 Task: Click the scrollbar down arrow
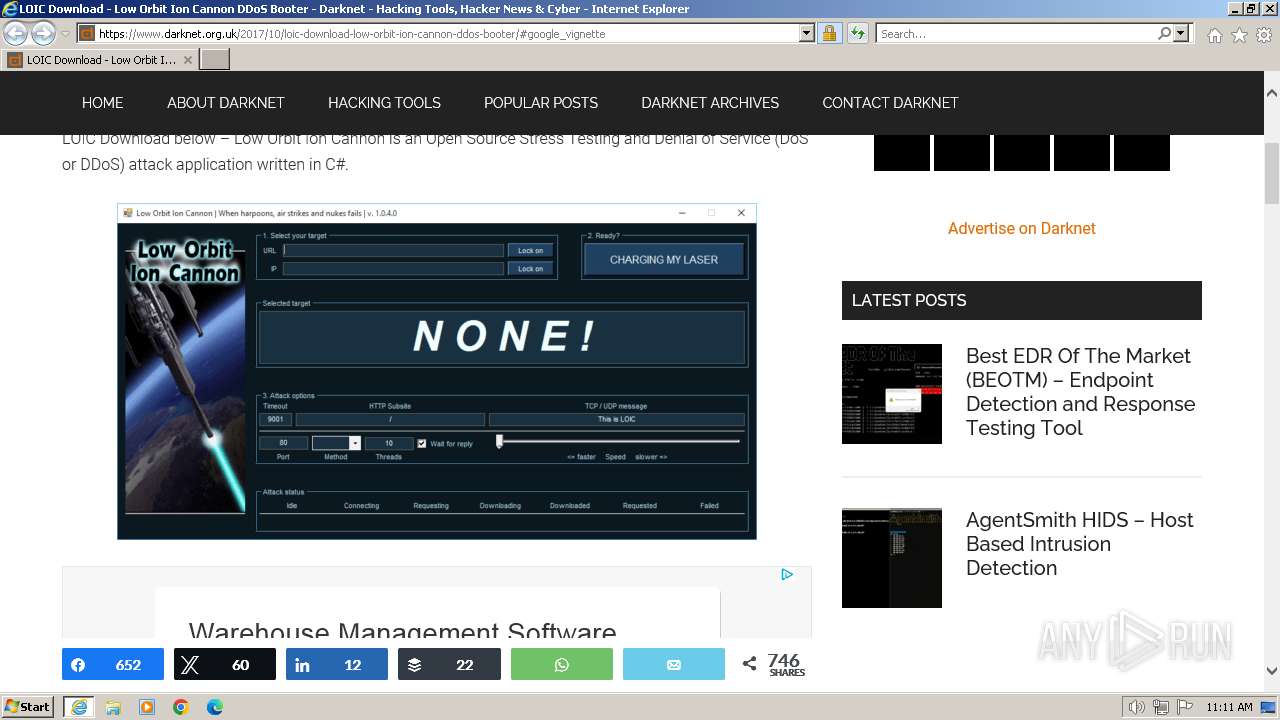click(x=1272, y=671)
